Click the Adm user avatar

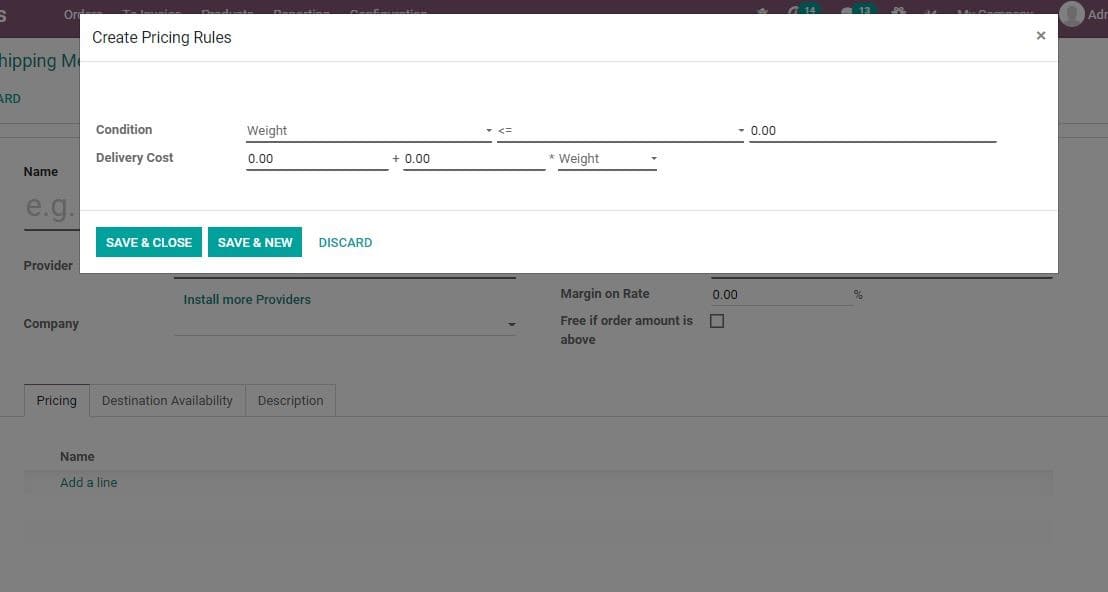[x=1070, y=14]
